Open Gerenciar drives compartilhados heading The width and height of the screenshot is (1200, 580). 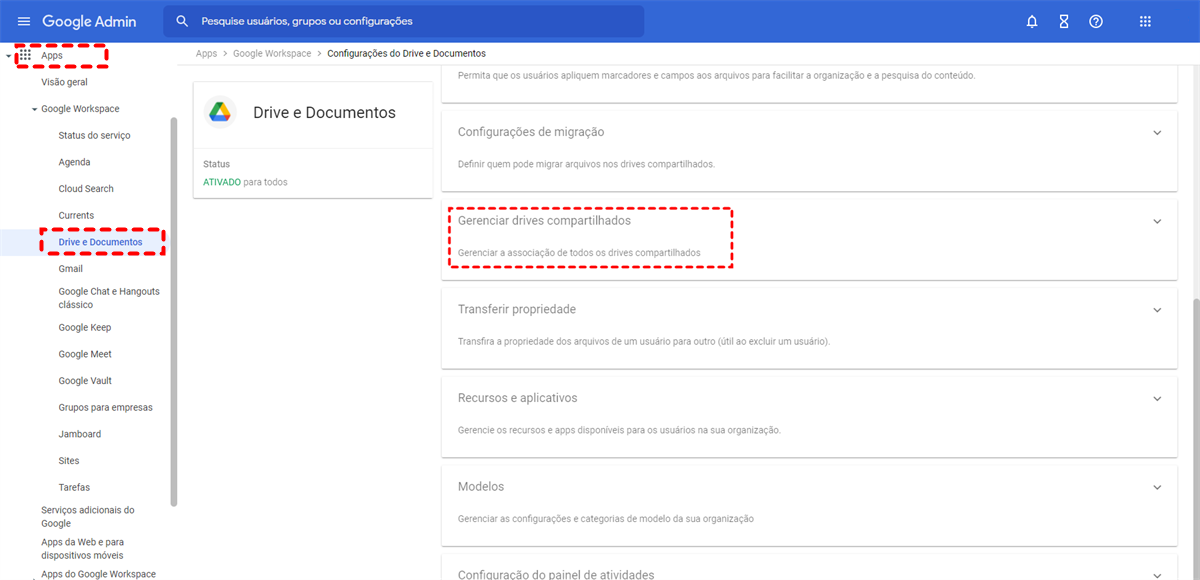tap(544, 220)
